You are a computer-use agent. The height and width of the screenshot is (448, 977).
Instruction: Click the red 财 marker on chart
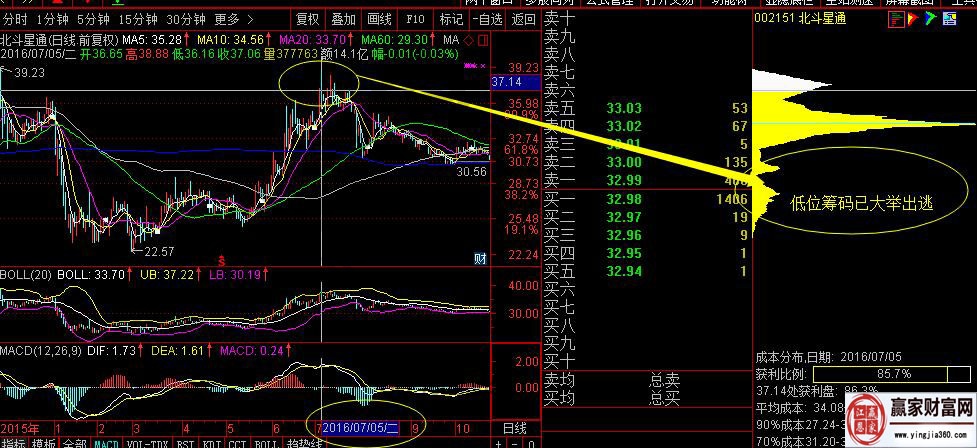point(481,258)
